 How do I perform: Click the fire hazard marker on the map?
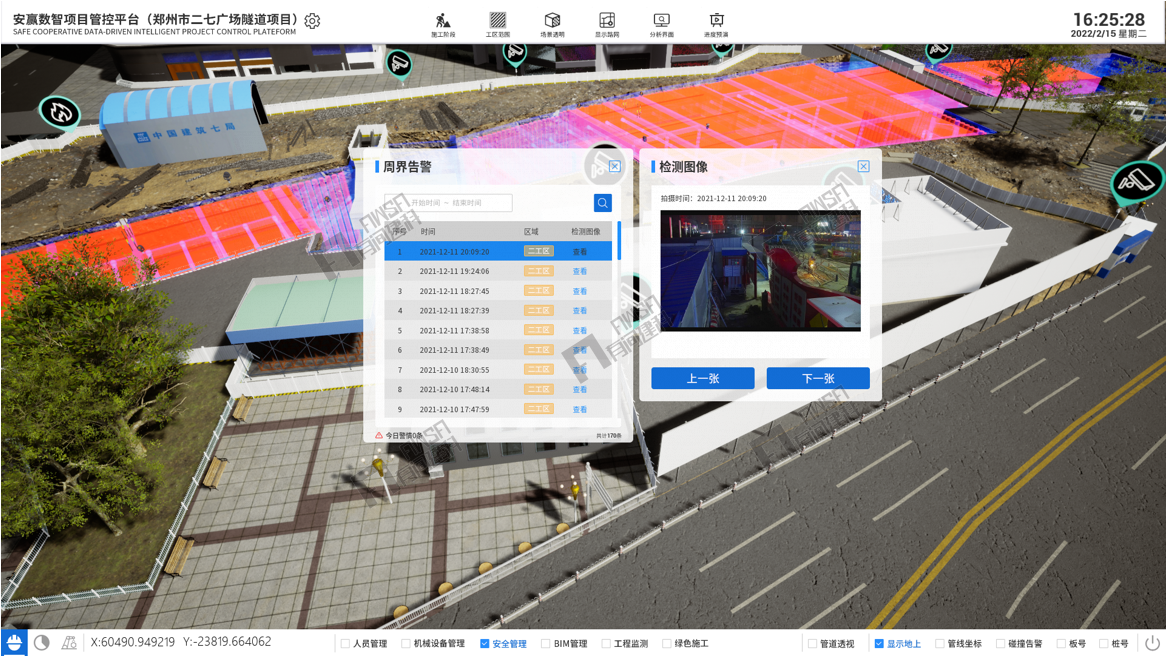(x=59, y=113)
